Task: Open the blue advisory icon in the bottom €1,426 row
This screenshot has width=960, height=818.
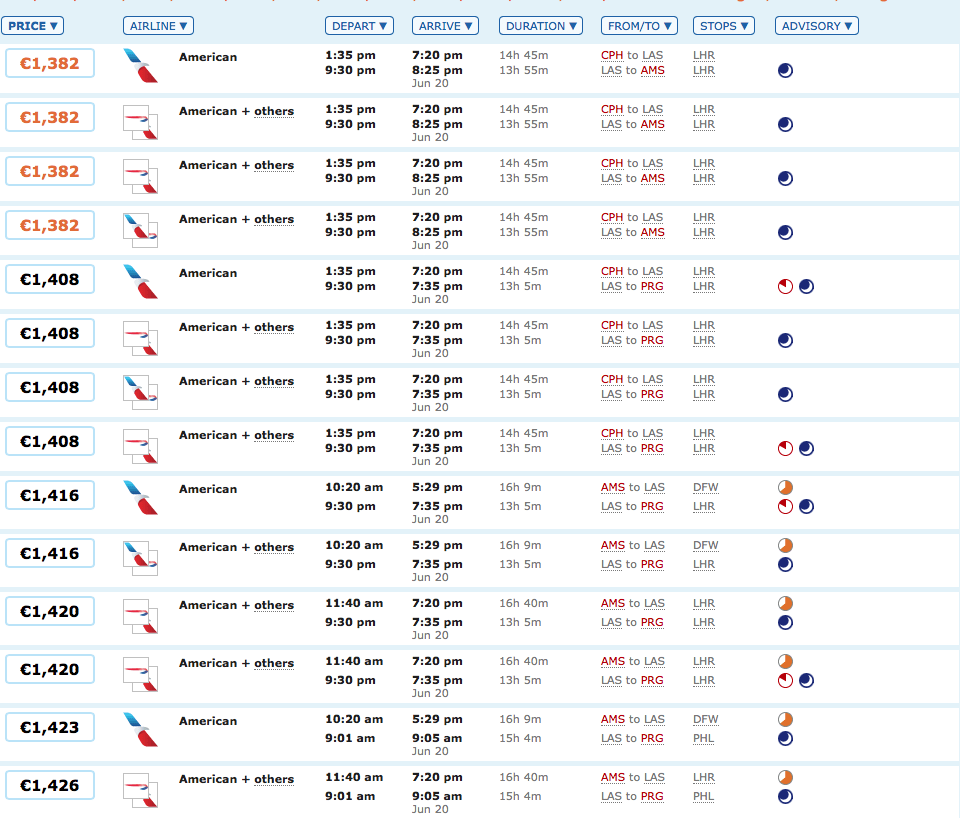Action: click(x=785, y=796)
